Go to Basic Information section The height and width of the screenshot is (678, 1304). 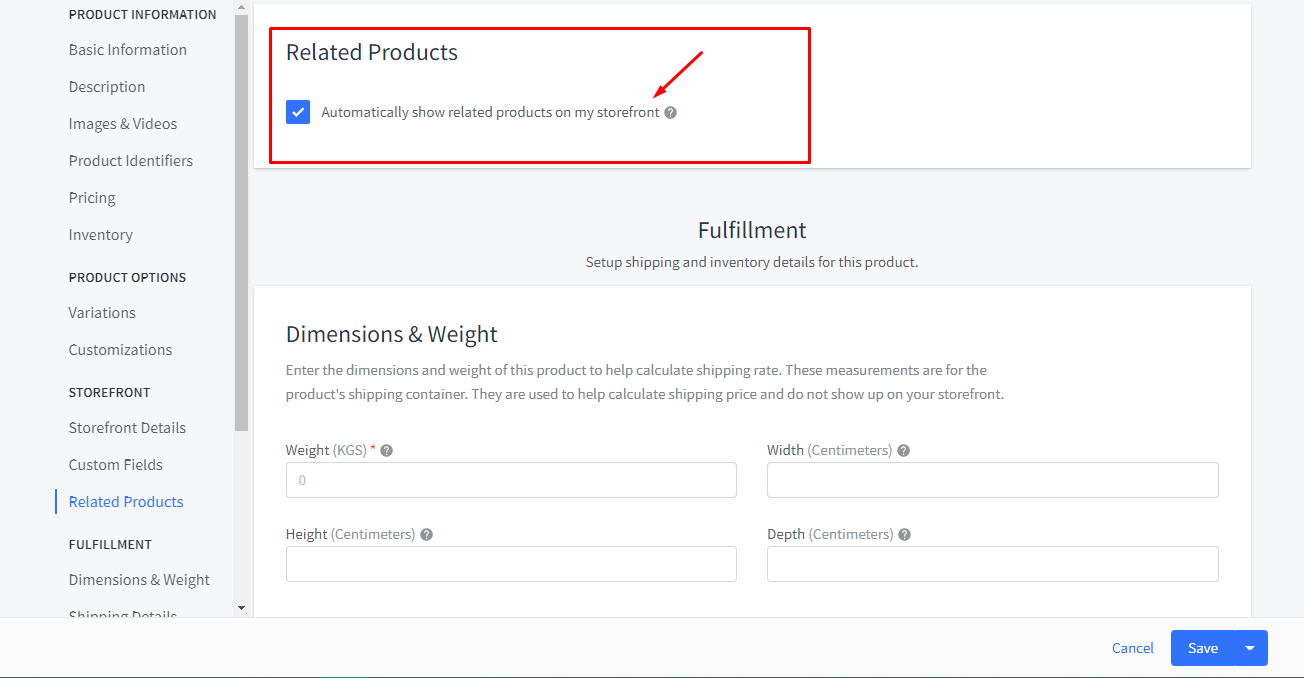click(x=127, y=50)
